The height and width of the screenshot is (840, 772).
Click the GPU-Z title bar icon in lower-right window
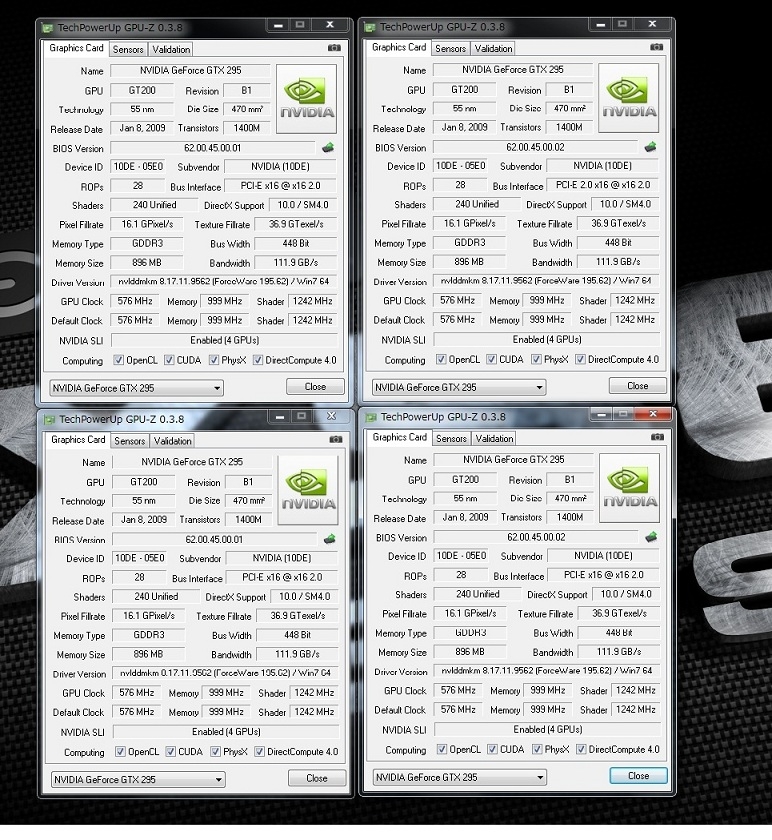tap(371, 417)
